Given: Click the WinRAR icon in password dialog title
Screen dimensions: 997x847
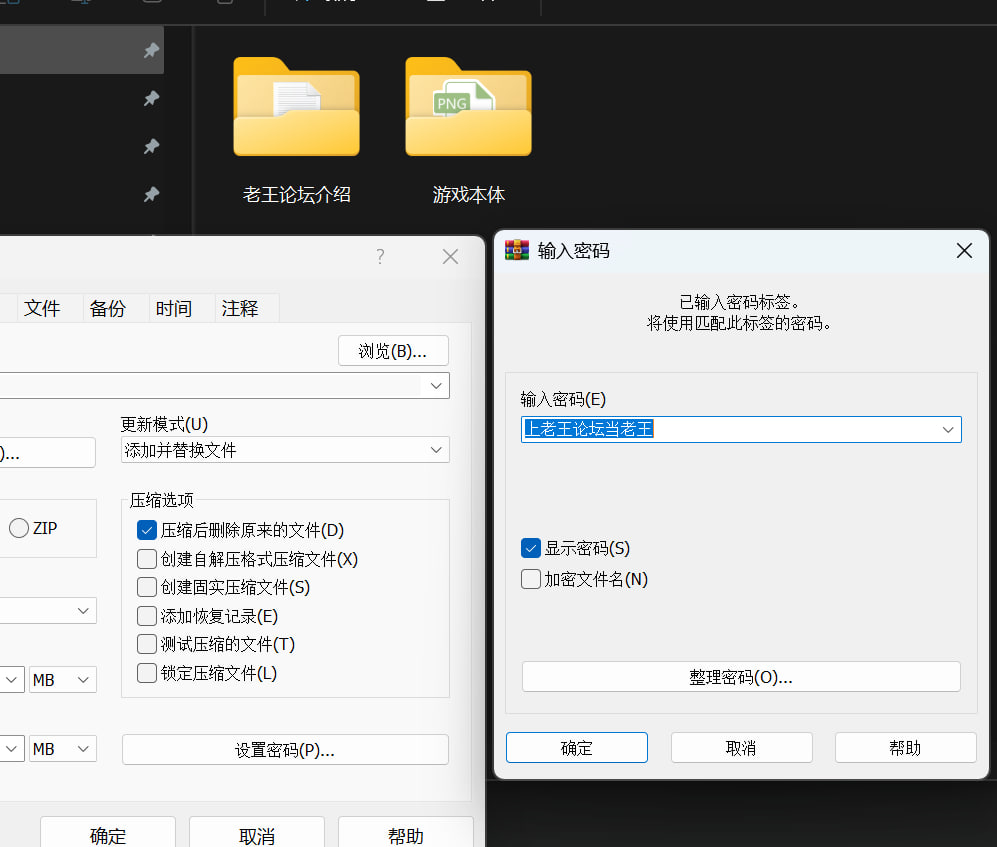Looking at the screenshot, I should pos(517,251).
